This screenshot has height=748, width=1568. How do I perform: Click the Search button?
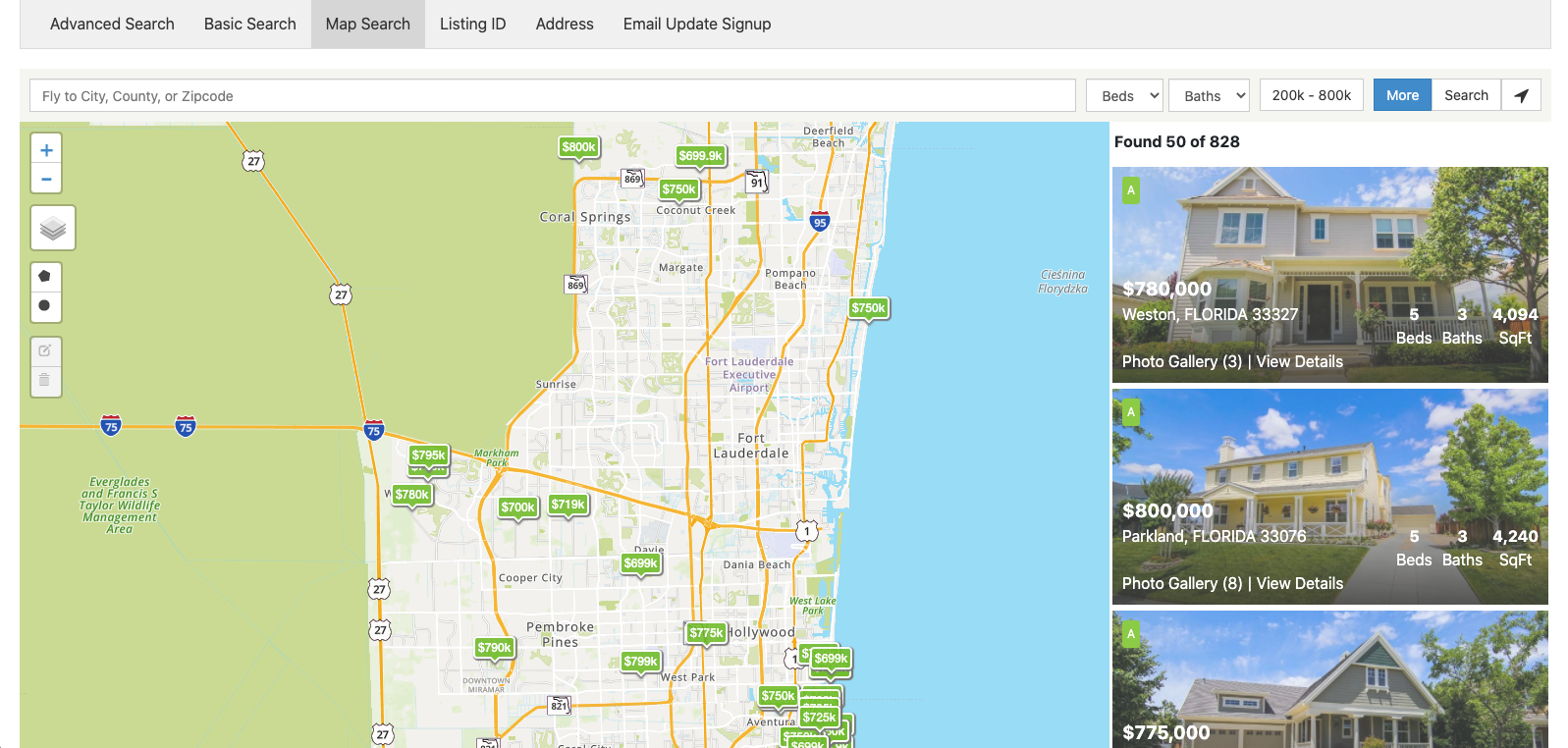point(1466,95)
